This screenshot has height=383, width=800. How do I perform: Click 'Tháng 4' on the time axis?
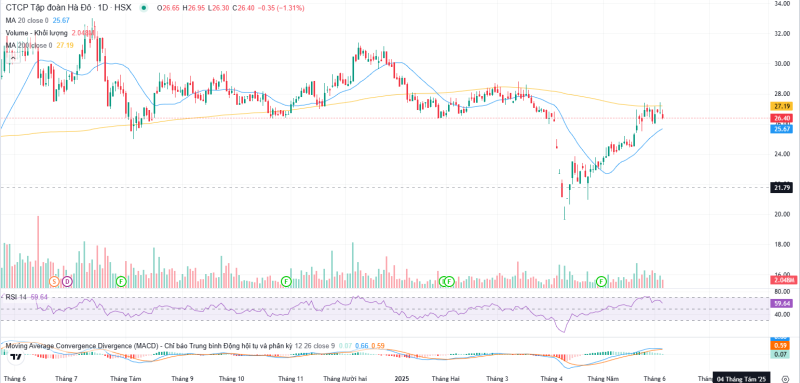(x=552, y=379)
